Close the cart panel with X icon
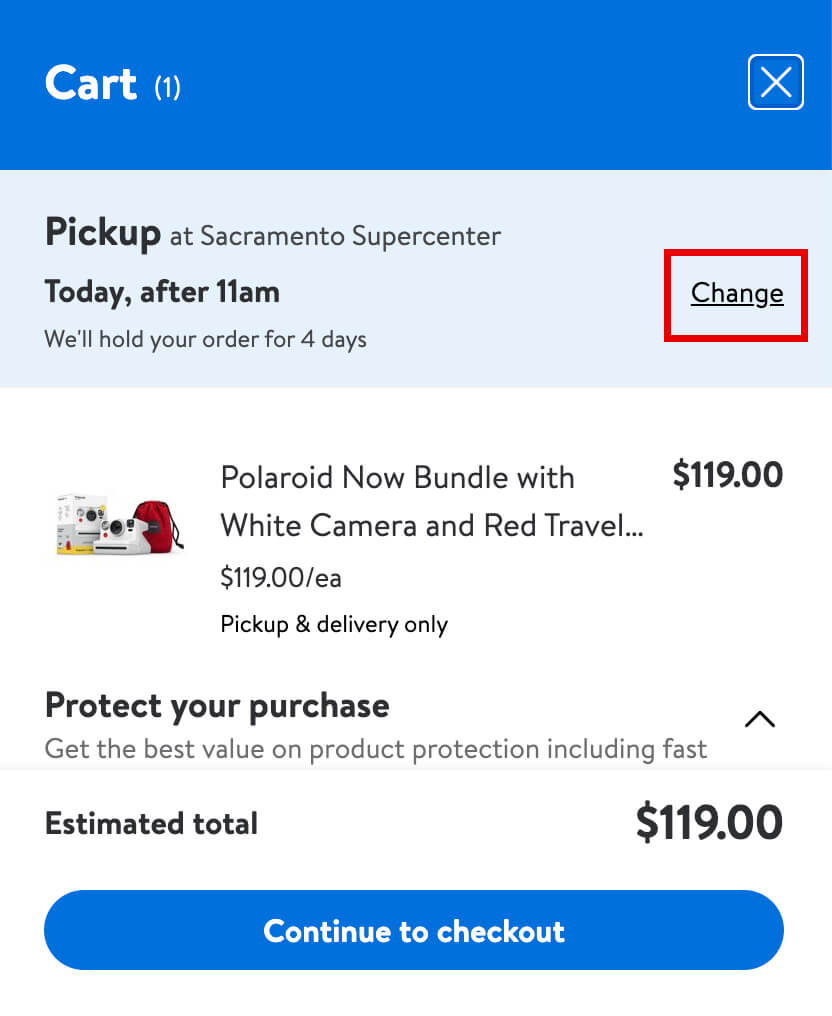This screenshot has width=832, height=1016. pos(775,82)
